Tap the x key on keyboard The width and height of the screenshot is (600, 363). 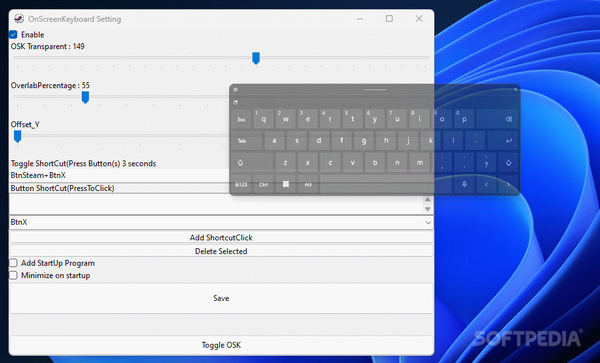308,163
